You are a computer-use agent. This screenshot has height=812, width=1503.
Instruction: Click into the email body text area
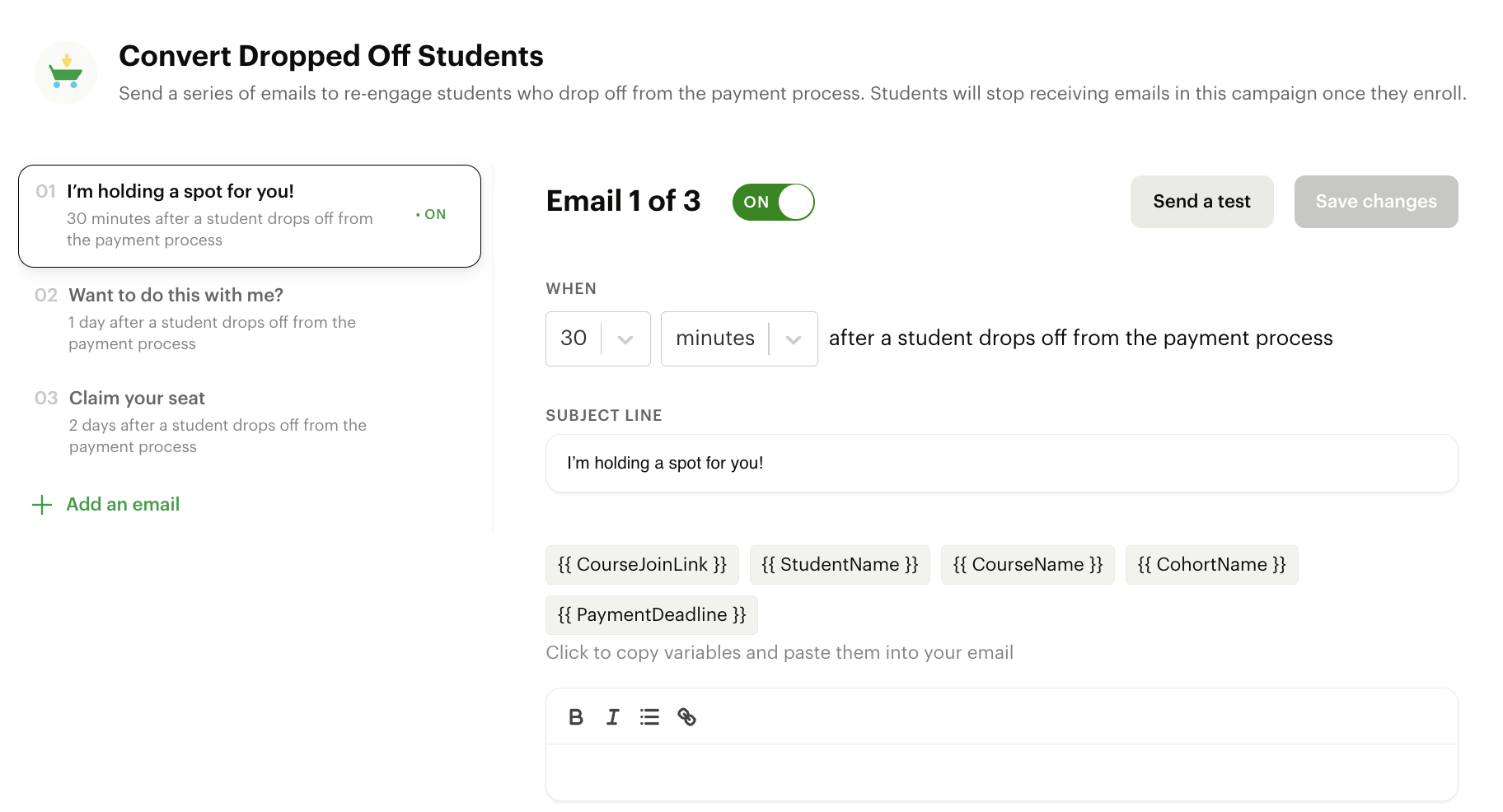click(1001, 772)
